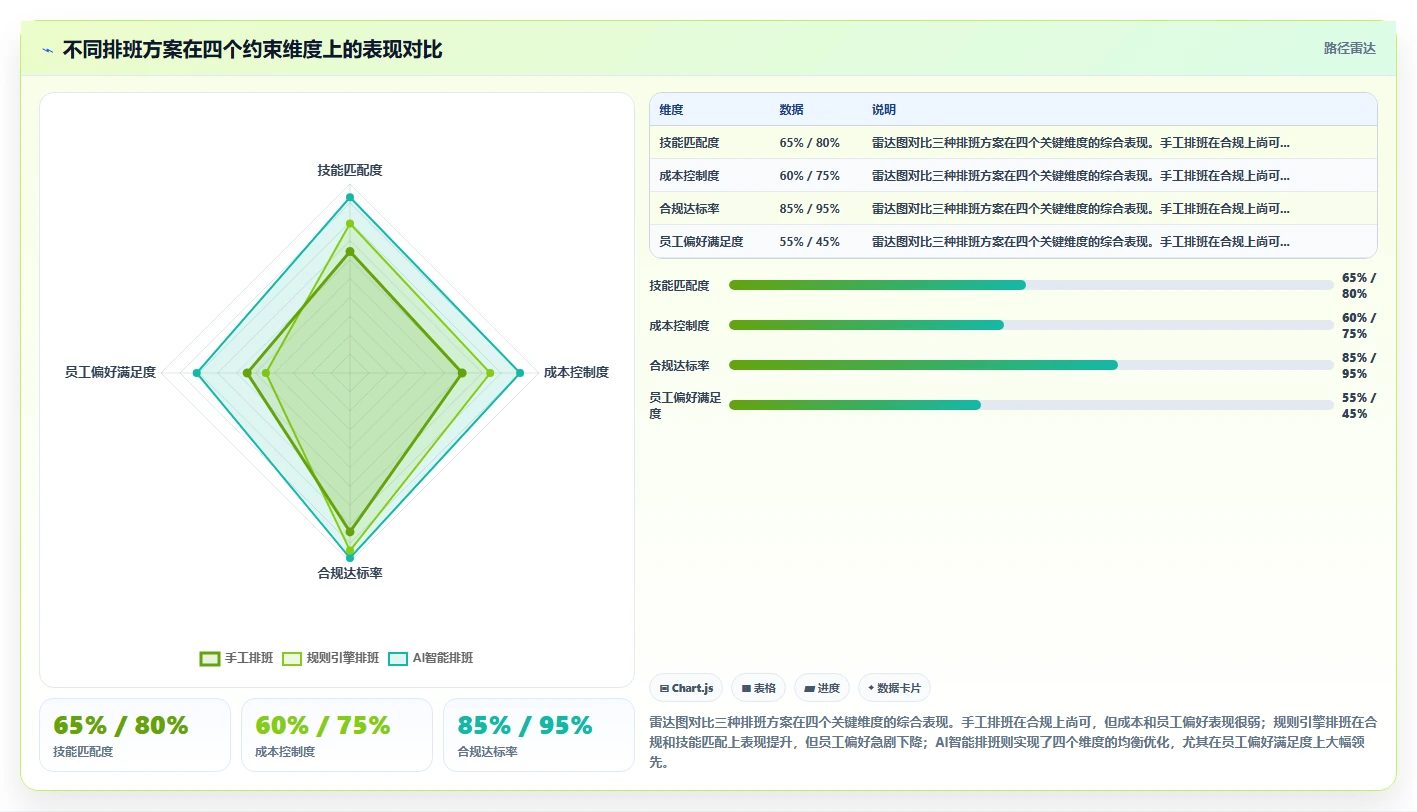
Task: Click the 55% / 45% value after progress bar
Action: click(1359, 406)
